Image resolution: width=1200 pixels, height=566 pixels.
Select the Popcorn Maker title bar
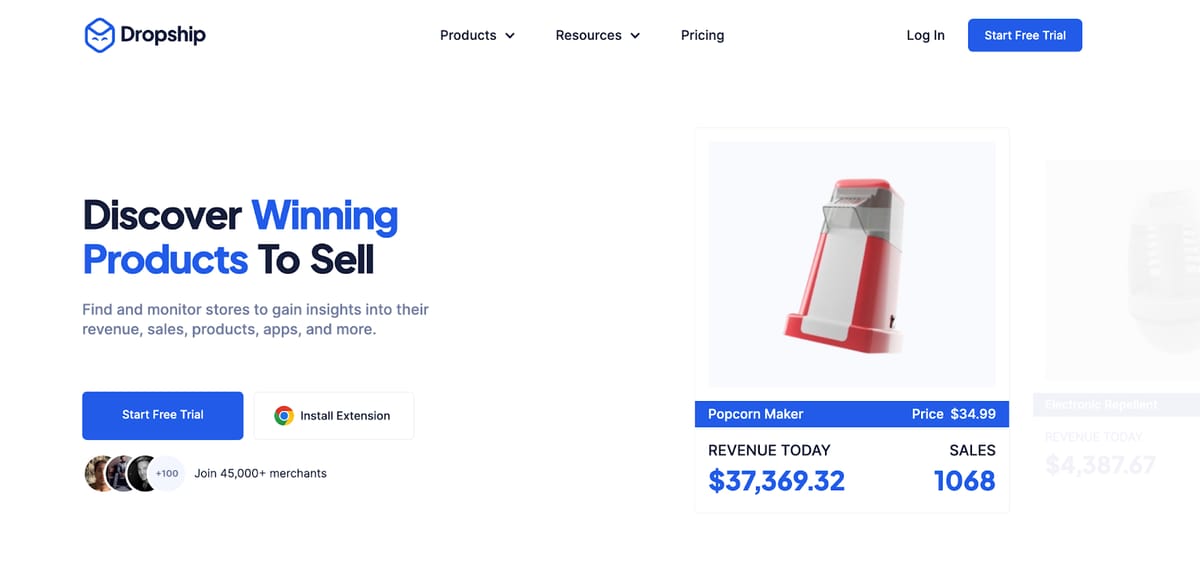[851, 414]
